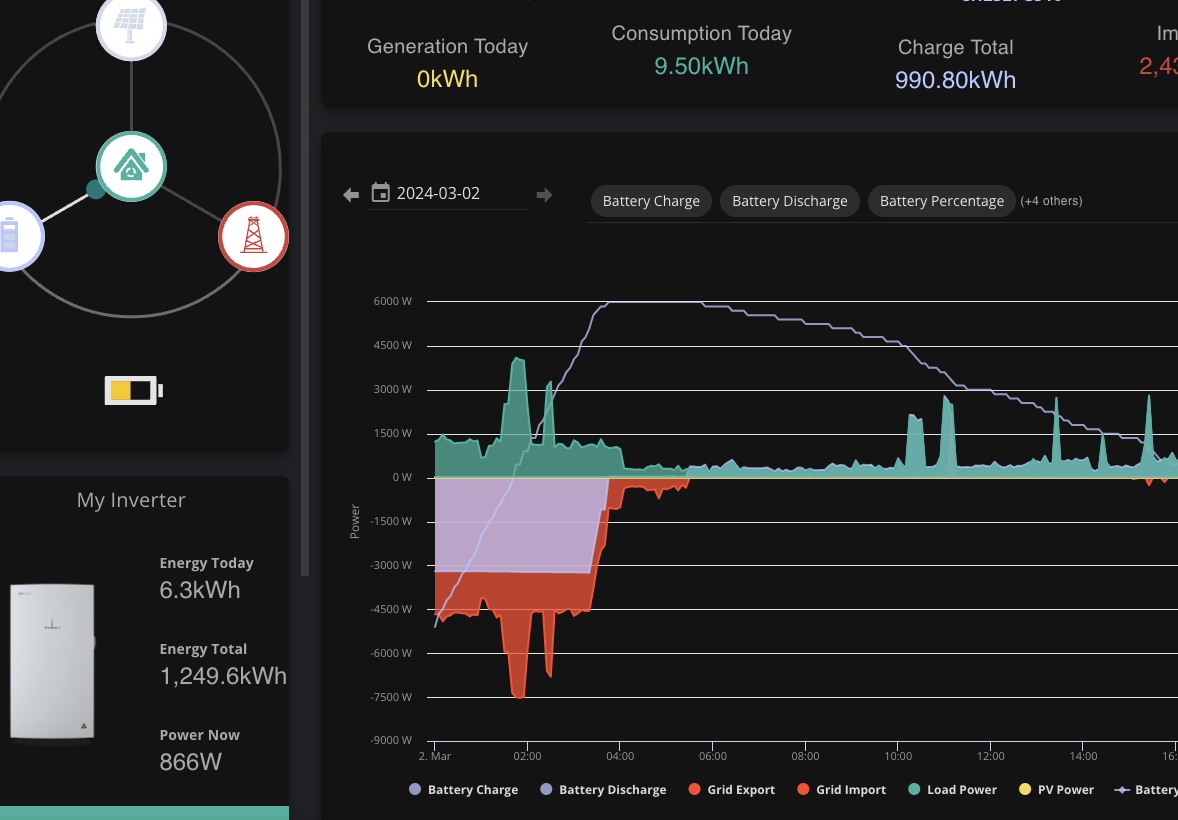Click the solar panel node icon
1178x820 pixels.
pos(131,25)
